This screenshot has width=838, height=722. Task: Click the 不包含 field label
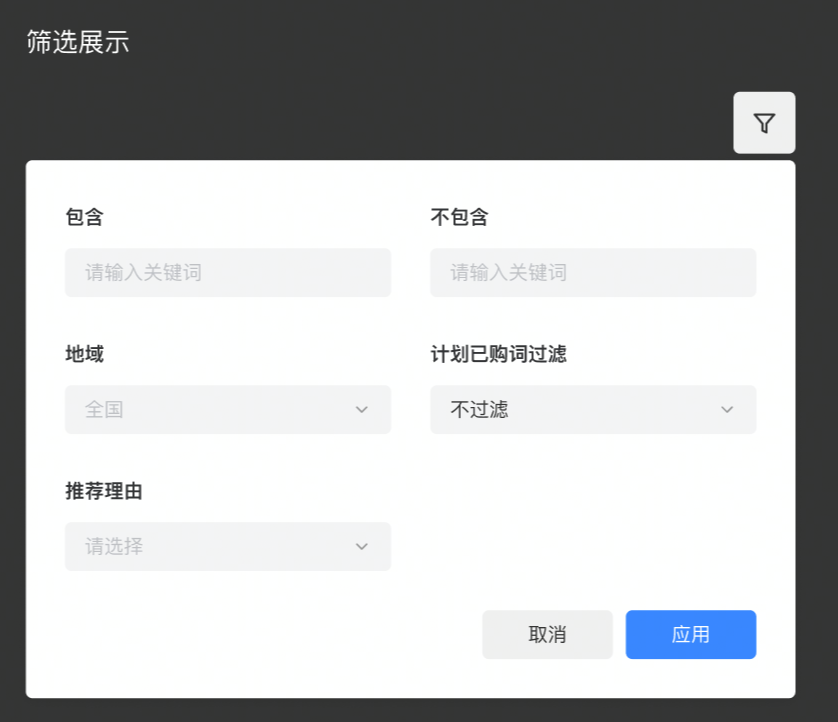pos(459,217)
